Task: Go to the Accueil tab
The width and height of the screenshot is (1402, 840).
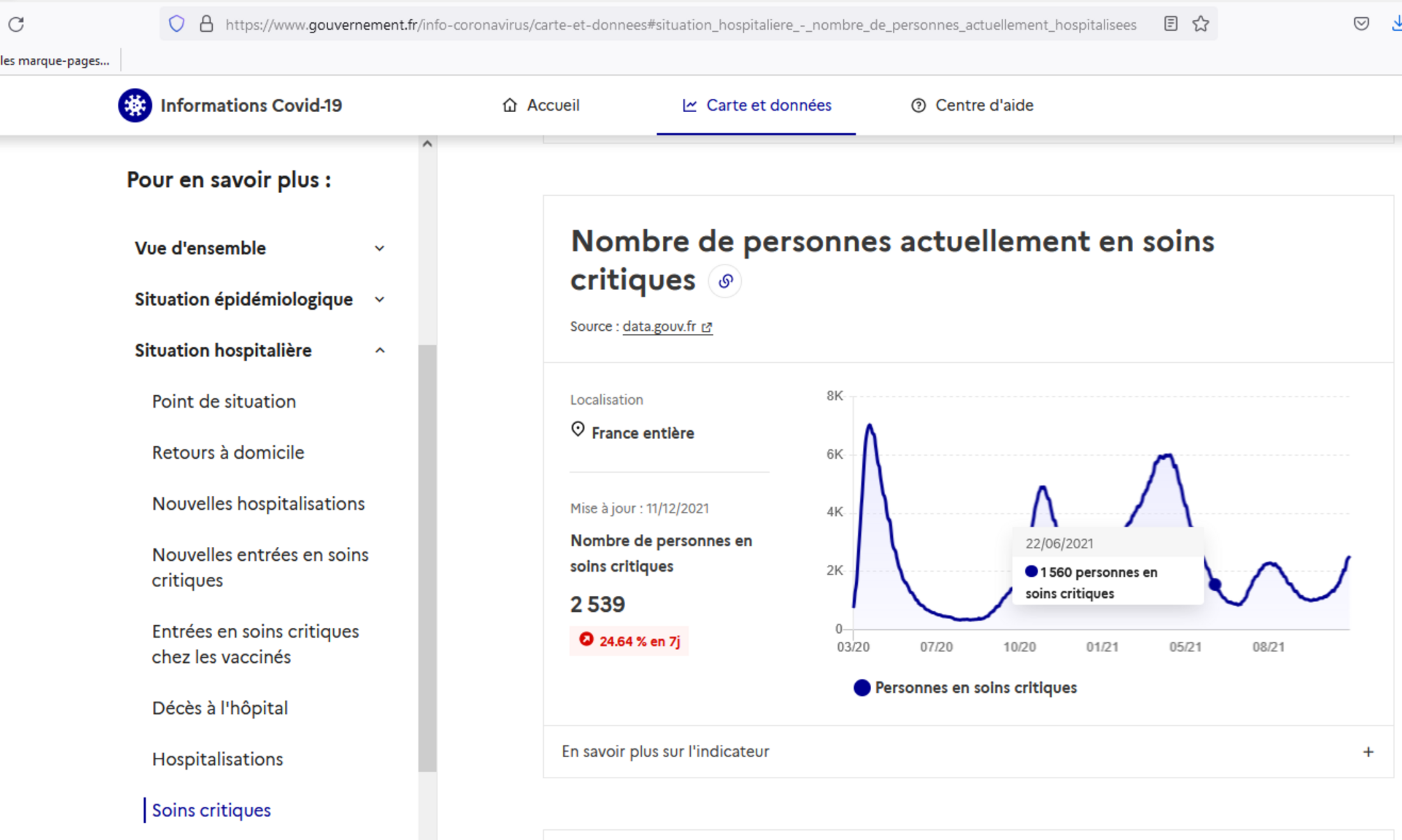Action: pyautogui.click(x=541, y=105)
